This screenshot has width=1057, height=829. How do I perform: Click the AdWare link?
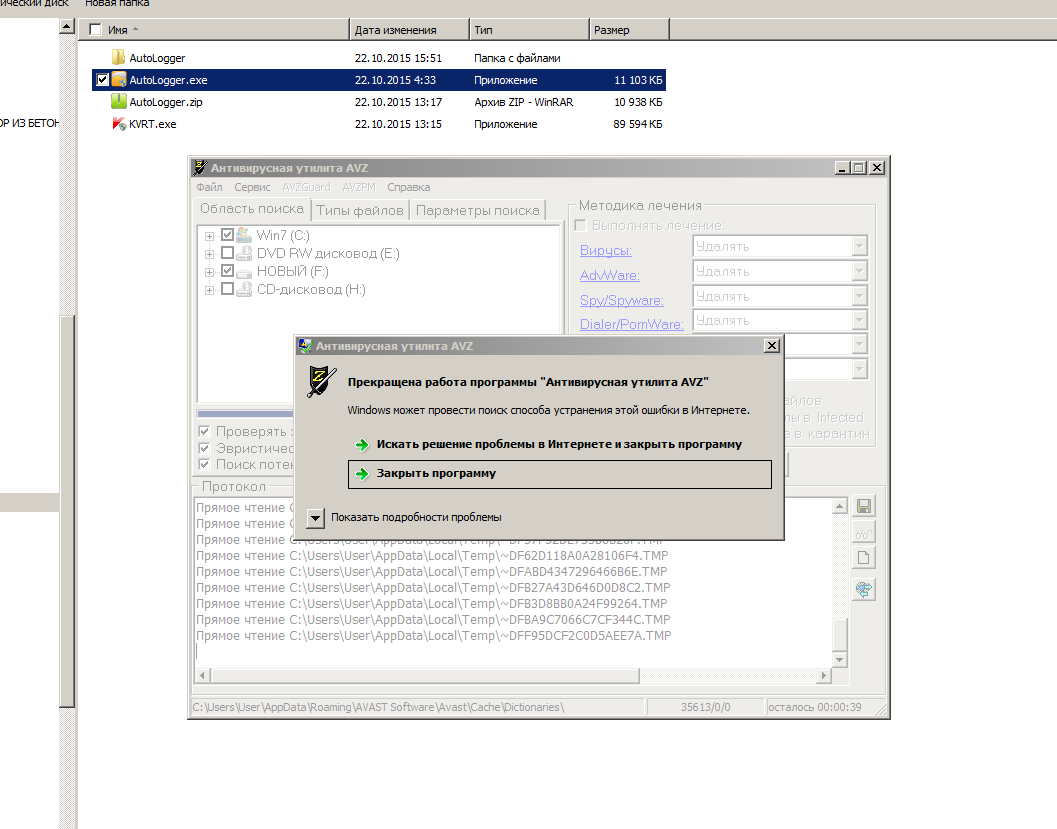609,276
